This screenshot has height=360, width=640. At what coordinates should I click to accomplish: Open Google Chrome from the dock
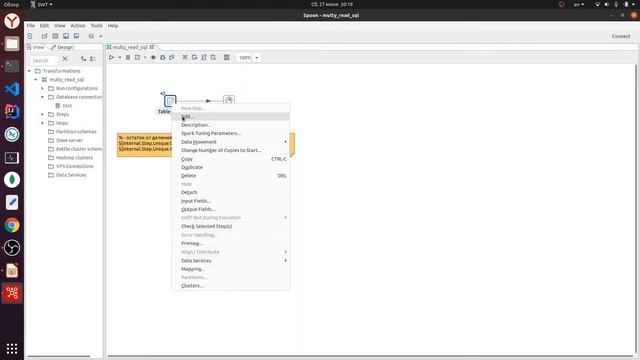tap(12, 225)
